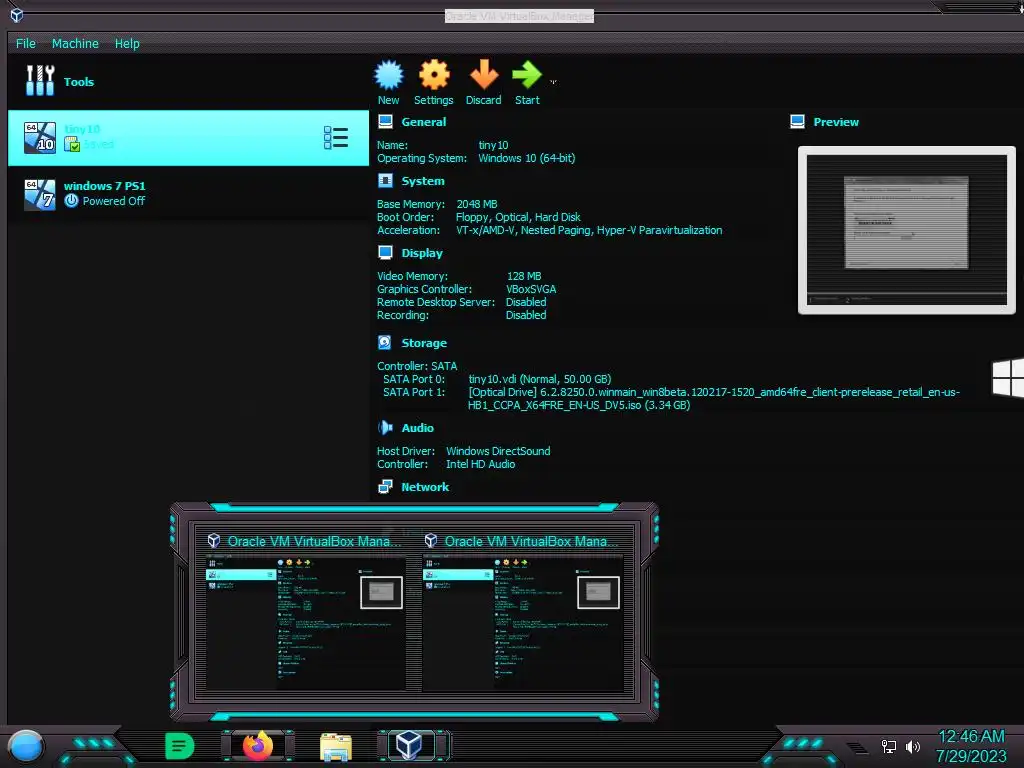Click the Intel HD Audio controller value

click(x=480, y=464)
